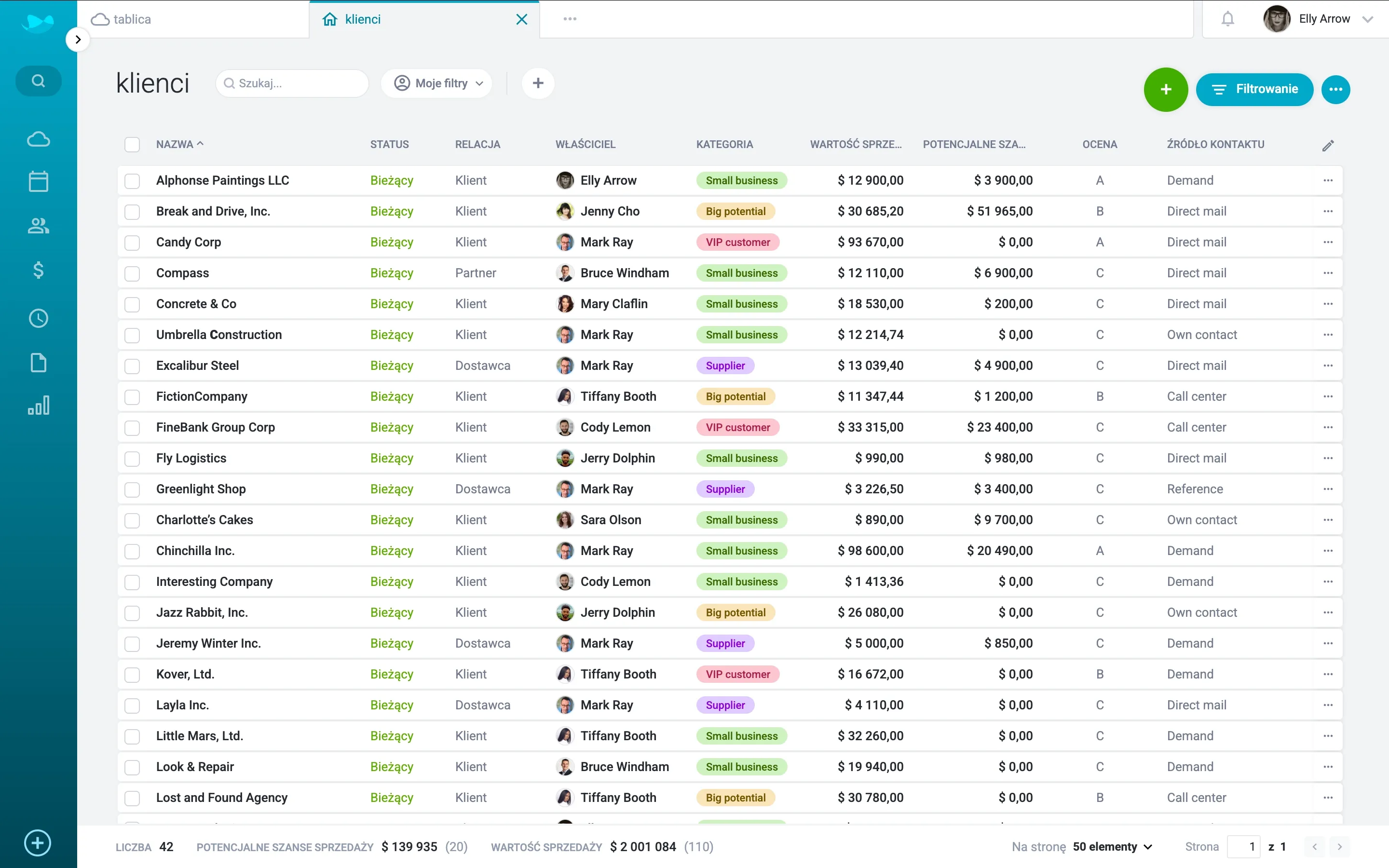Viewport: 1389px width, 868px height.
Task: Open the bar chart reports icon
Action: (x=39, y=406)
